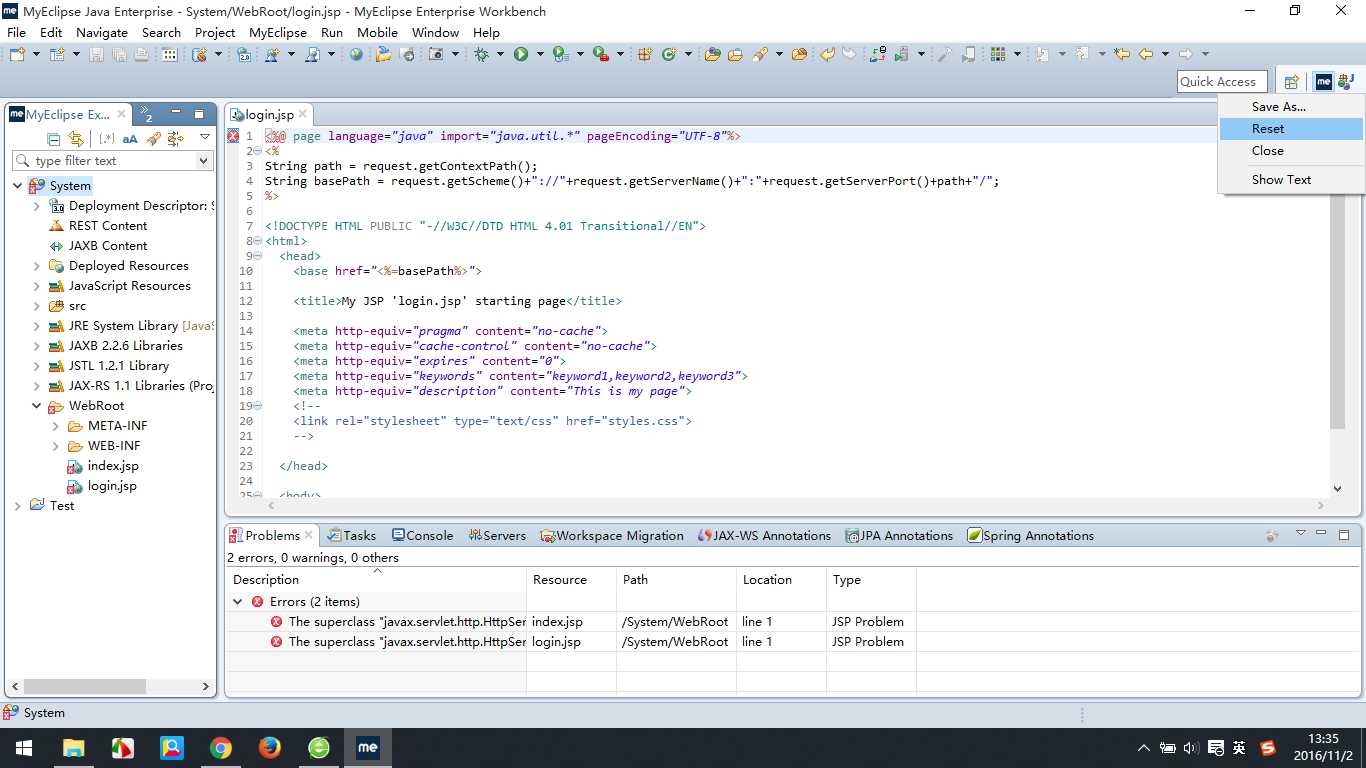Click the Open Perspective icon beside Quick Access
The height and width of the screenshot is (768, 1366).
coord(1291,82)
